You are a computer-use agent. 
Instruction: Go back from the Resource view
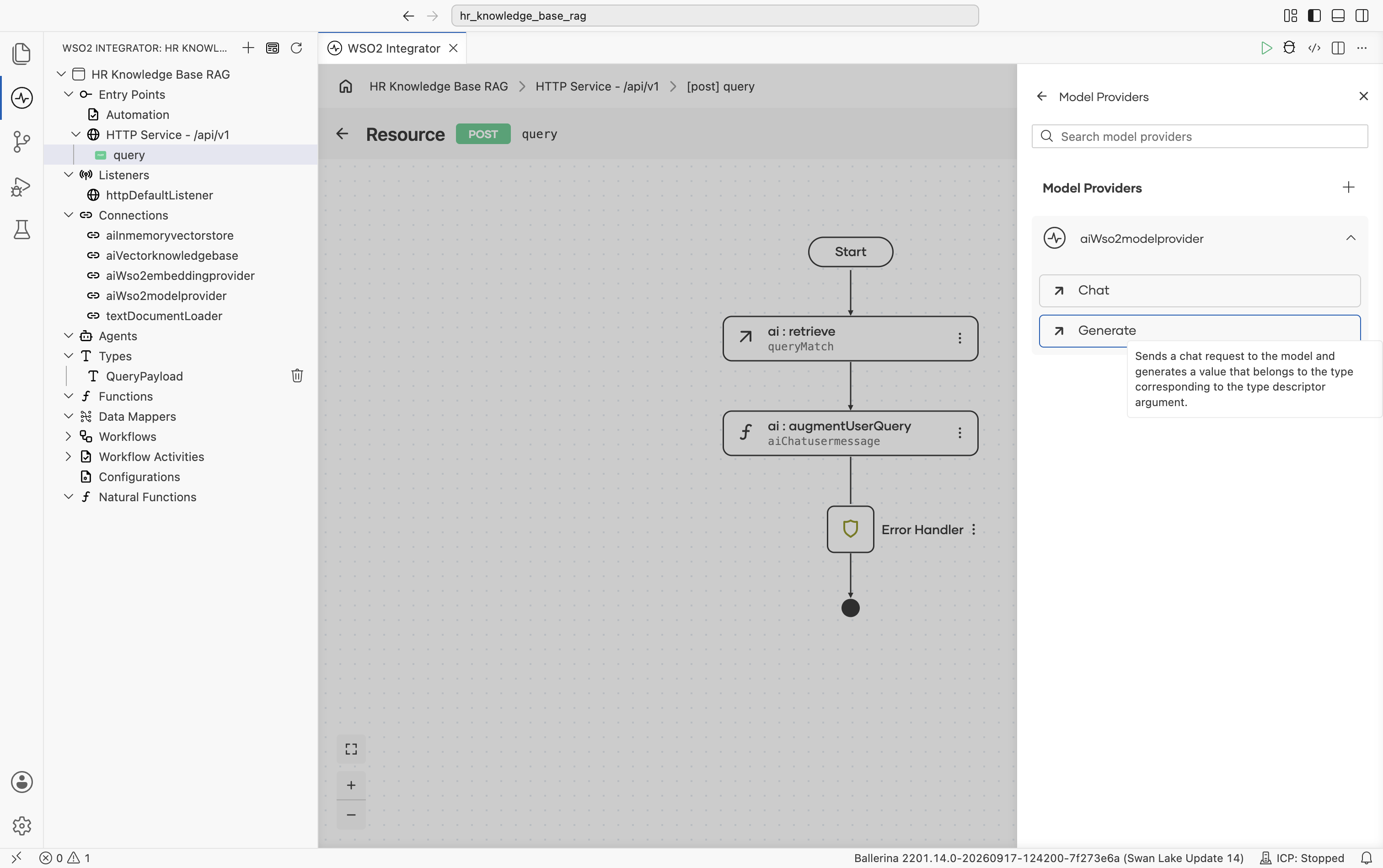(342, 134)
